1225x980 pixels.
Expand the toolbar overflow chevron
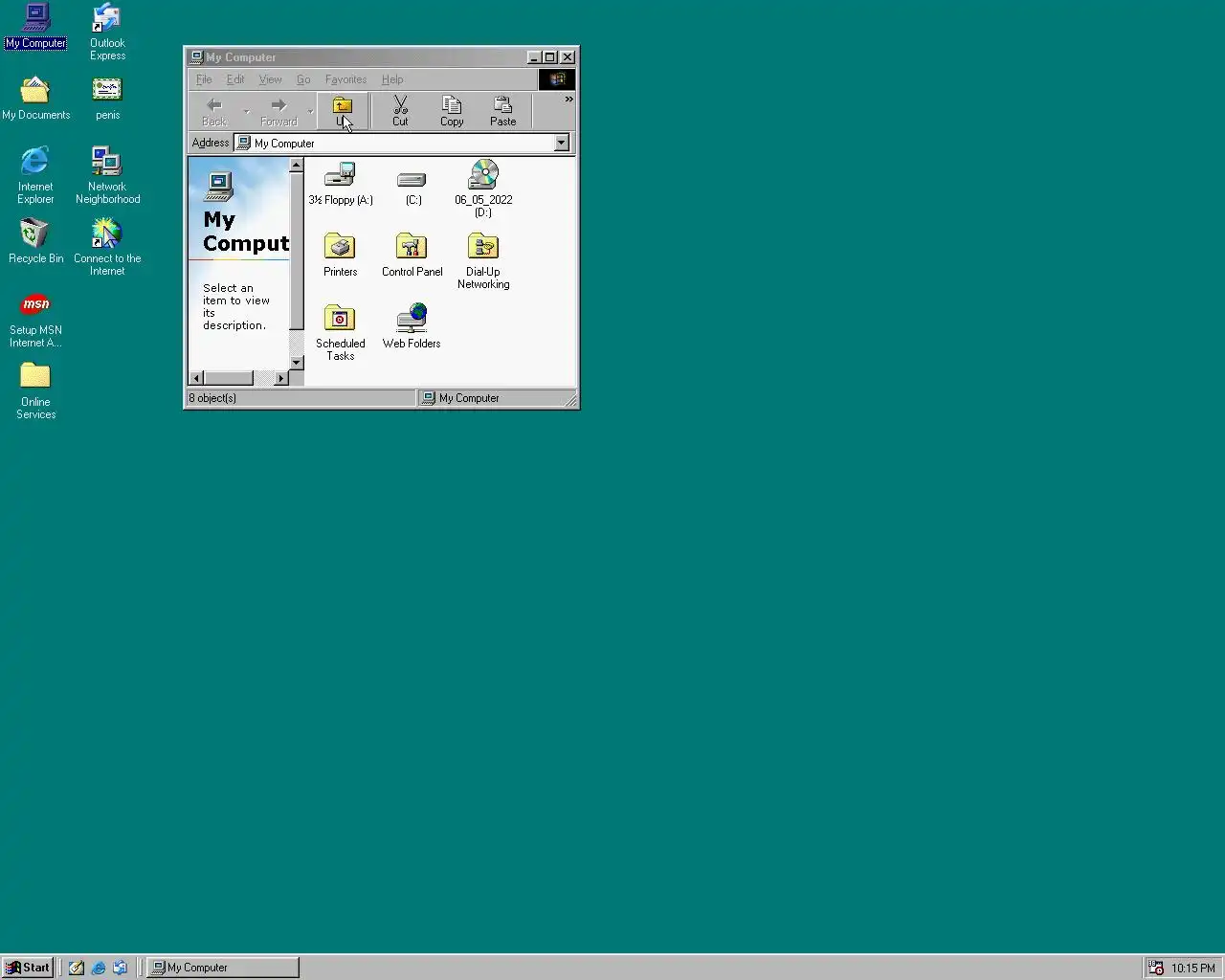click(x=568, y=99)
